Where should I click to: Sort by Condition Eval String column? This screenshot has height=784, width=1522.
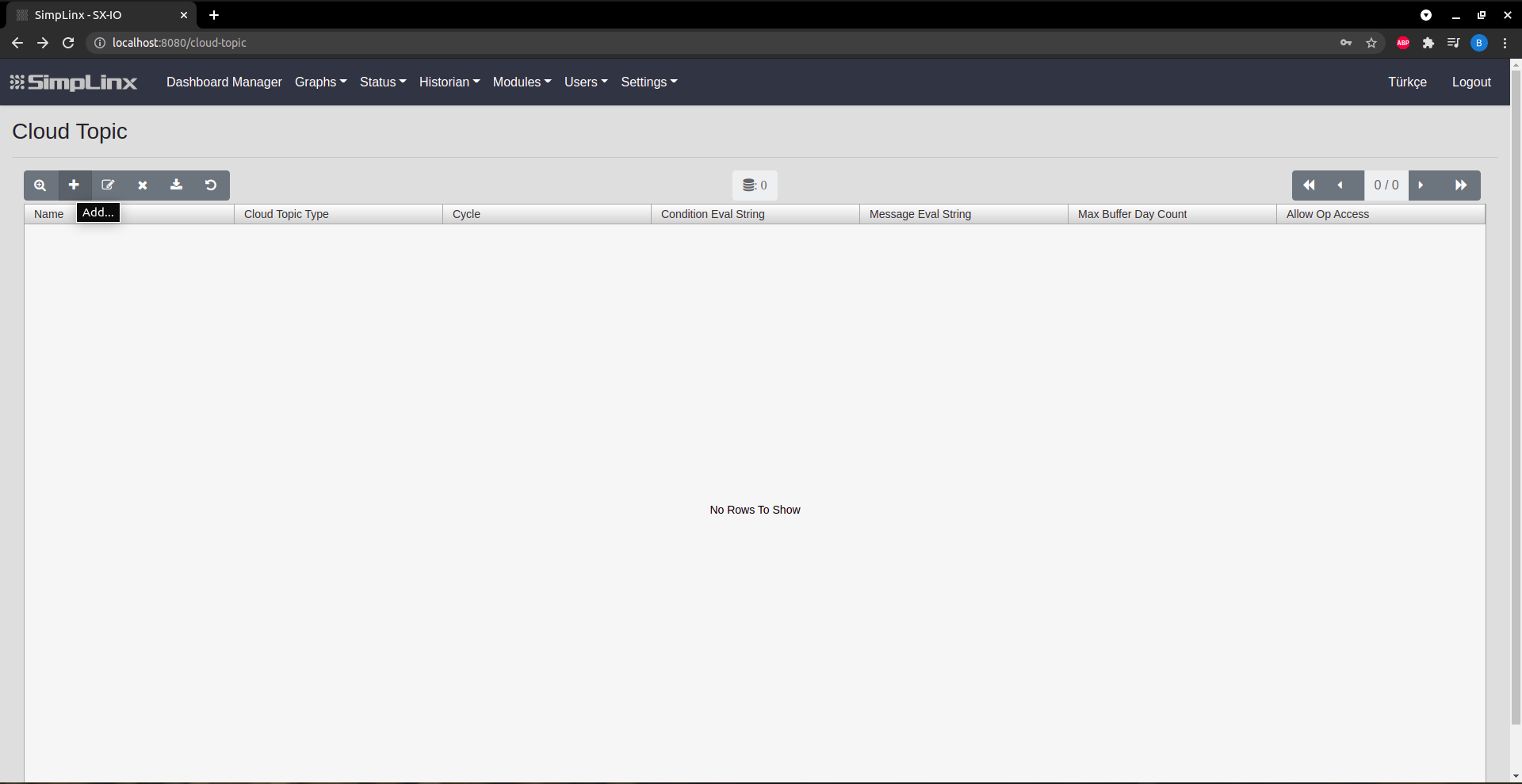pyautogui.click(x=755, y=214)
